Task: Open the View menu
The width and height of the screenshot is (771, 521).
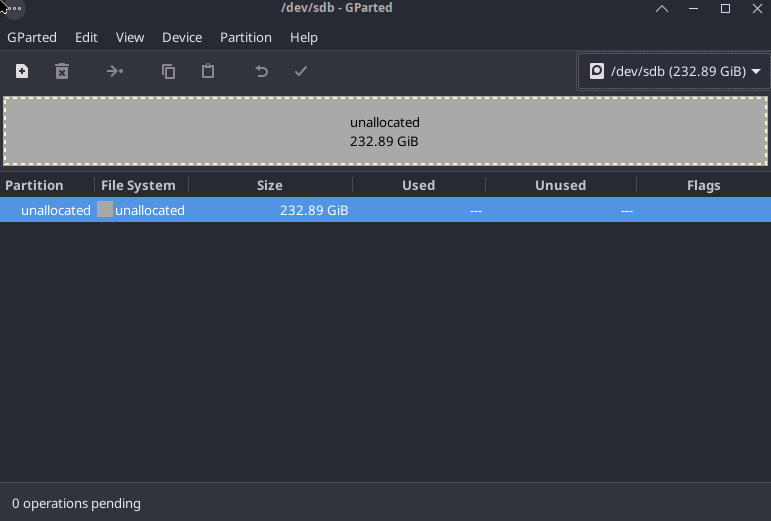Action: 130,37
